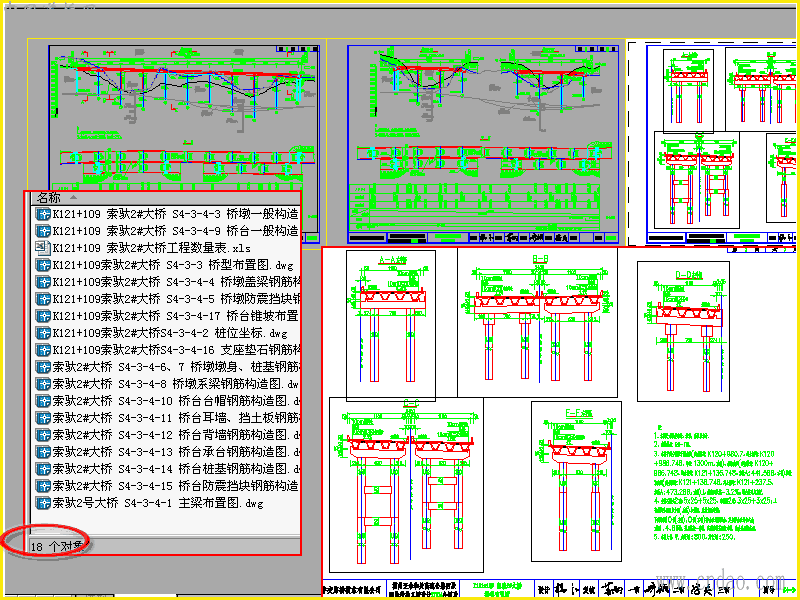
Task: Click DWG icon of S4-3-4-9 桥台一般构造 file
Action: 43,231
